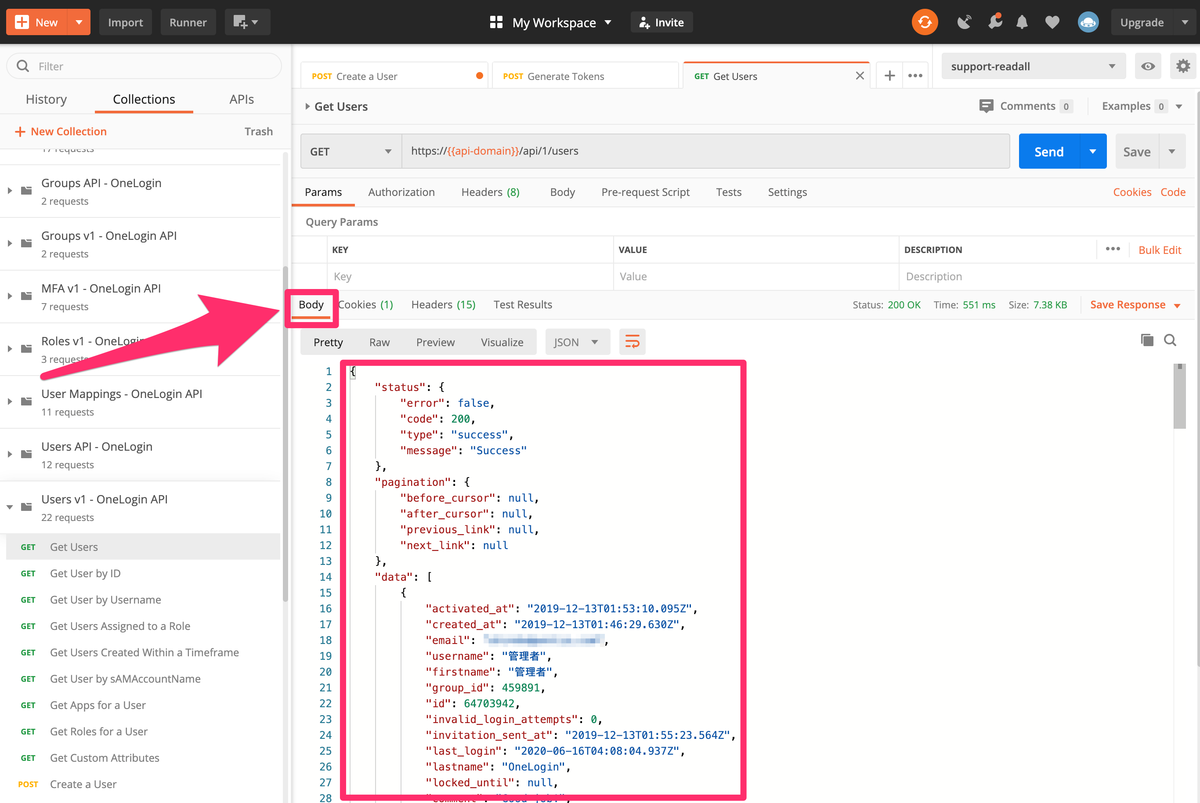The width and height of the screenshot is (1200, 803).
Task: Open the Send button dropdown arrow
Action: pos(1093,152)
